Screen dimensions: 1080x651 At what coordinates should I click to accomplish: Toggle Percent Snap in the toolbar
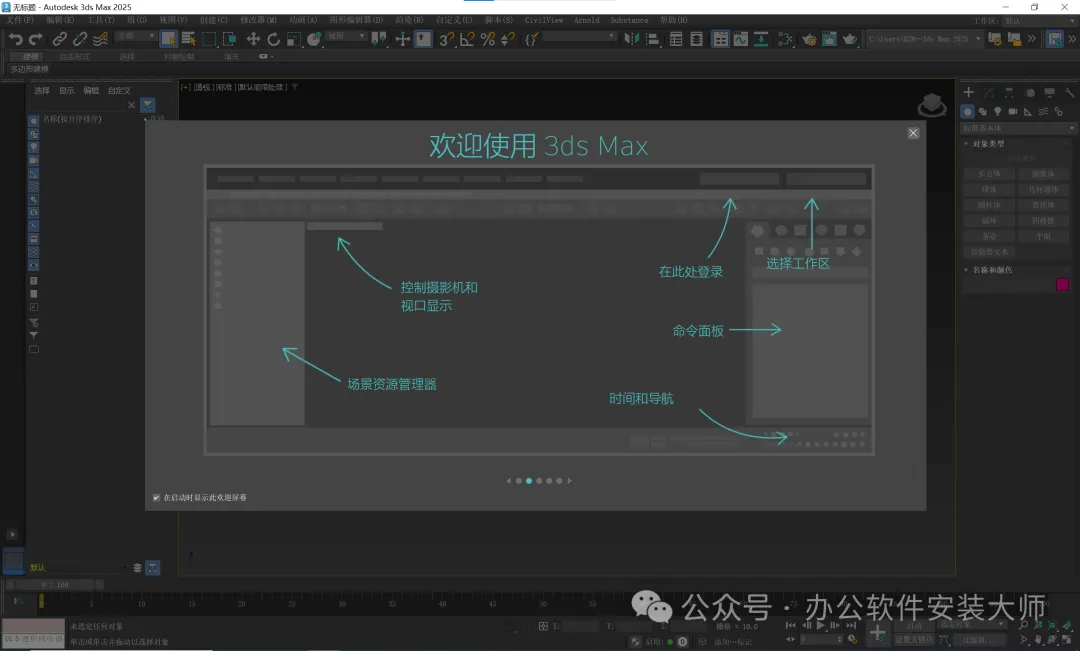[x=488, y=39]
